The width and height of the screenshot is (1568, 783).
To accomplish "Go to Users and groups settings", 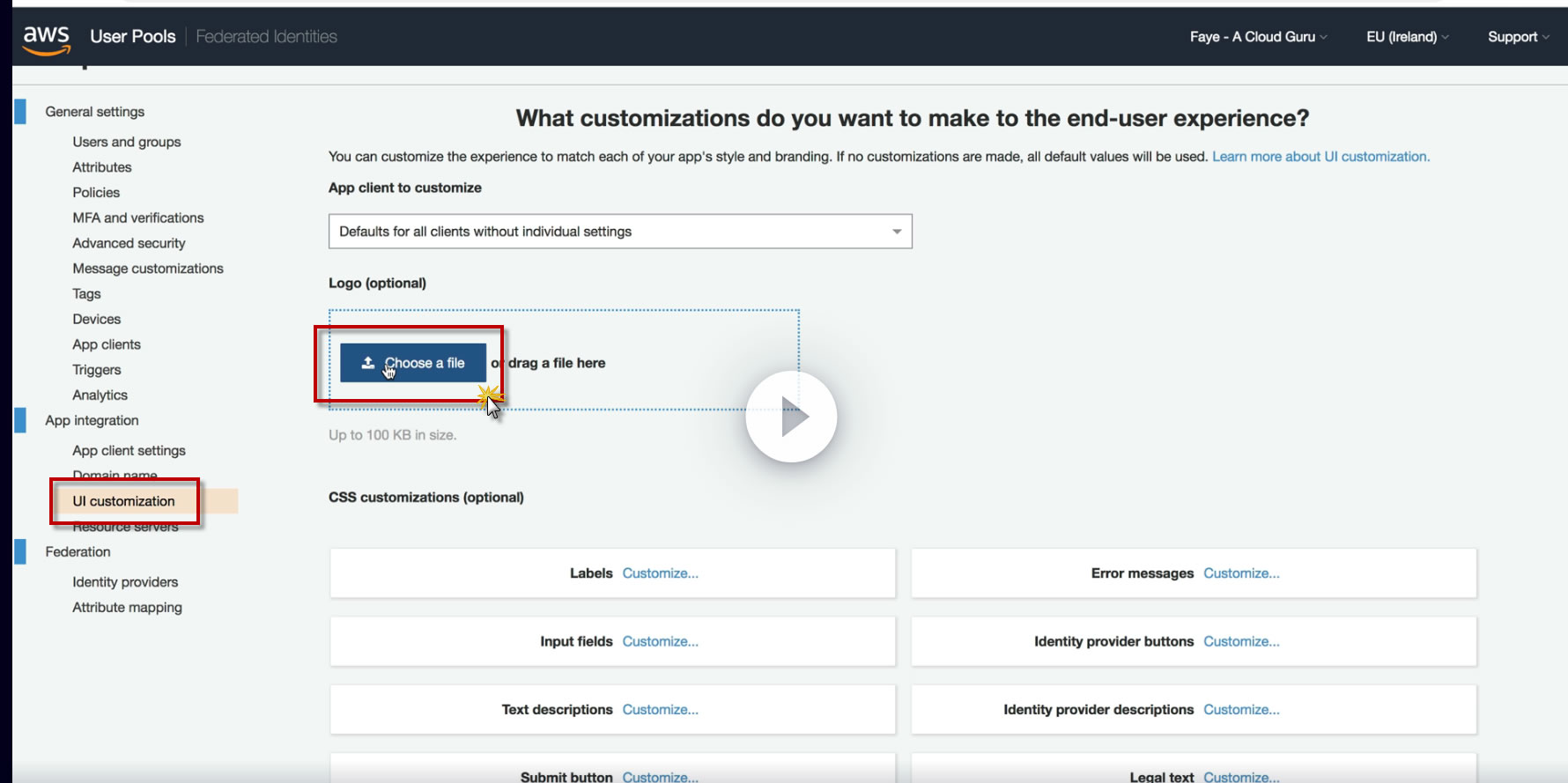I will pyautogui.click(x=127, y=142).
